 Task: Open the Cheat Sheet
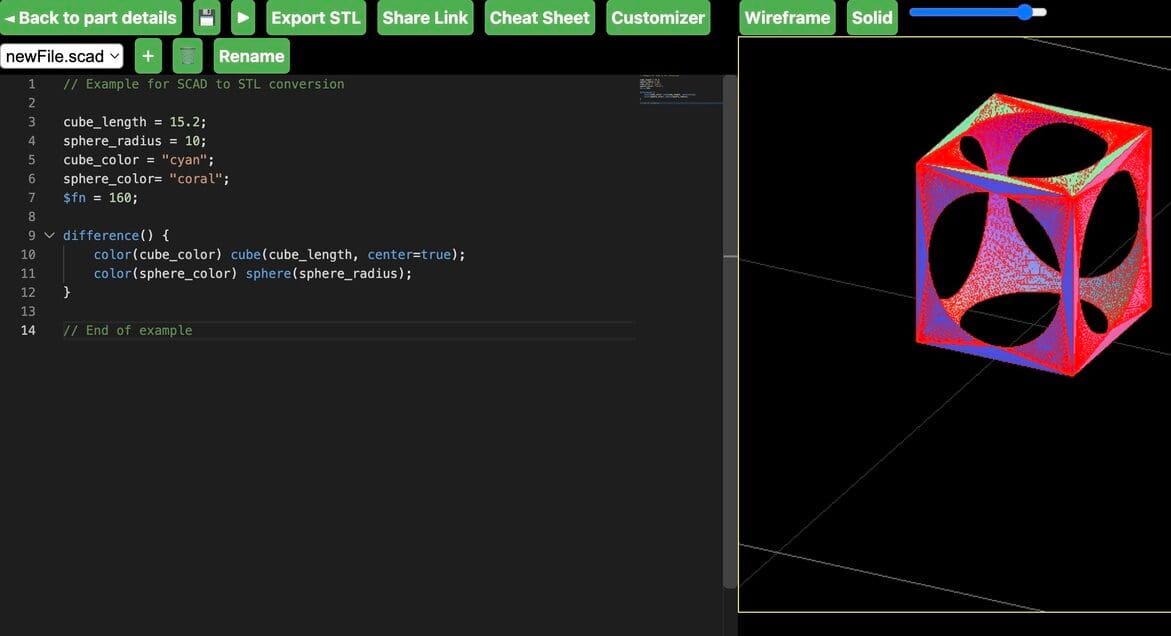[539, 18]
